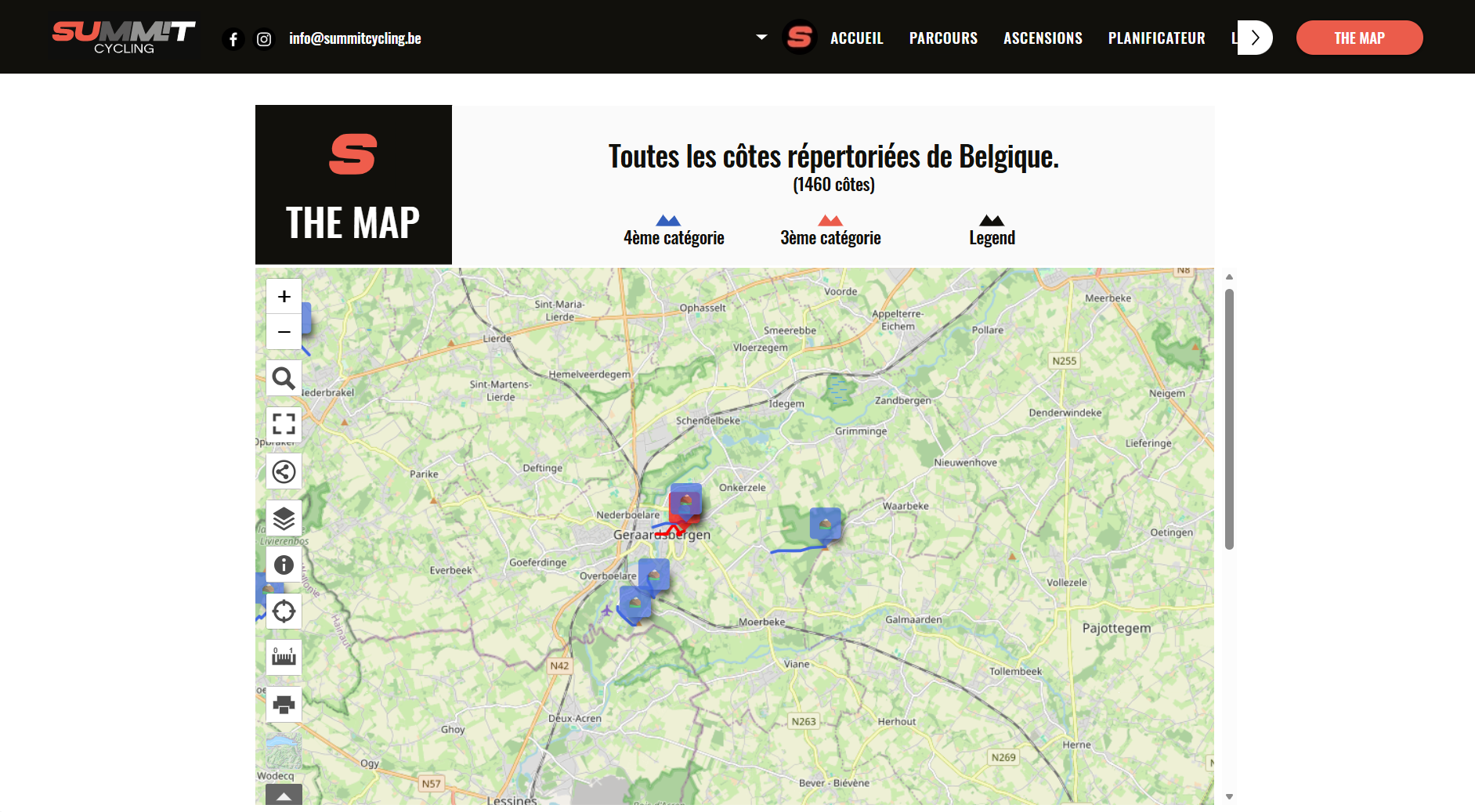Image resolution: width=1475 pixels, height=812 pixels.
Task: Click the red THE MAP button
Action: pos(1359,38)
